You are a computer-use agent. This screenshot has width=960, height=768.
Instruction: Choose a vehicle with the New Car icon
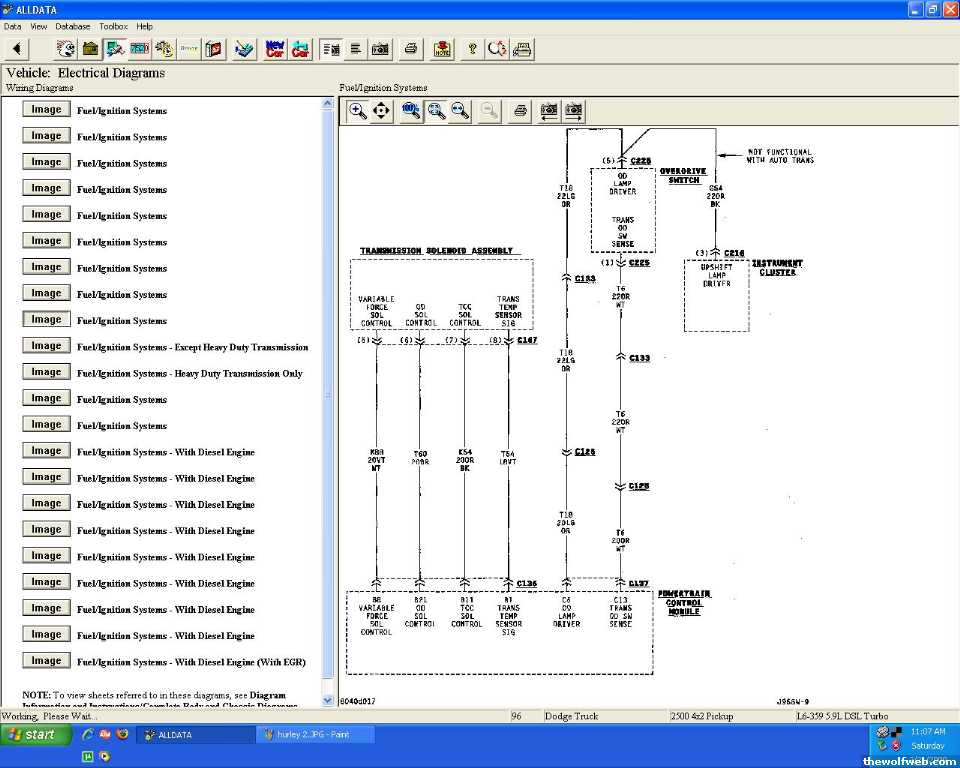(x=275, y=48)
